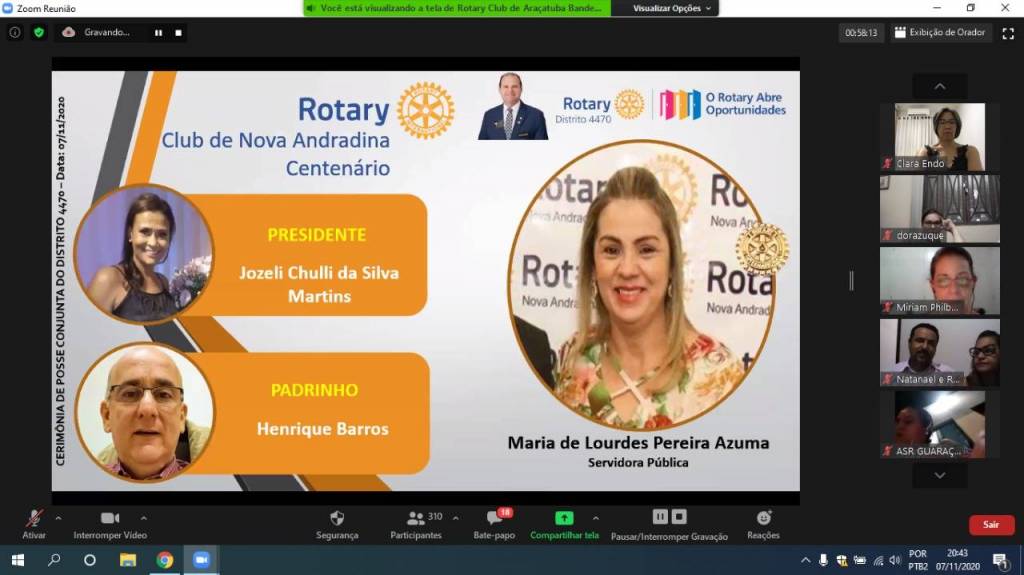Open the Participantes list
The width and height of the screenshot is (1024, 575).
[x=416, y=523]
